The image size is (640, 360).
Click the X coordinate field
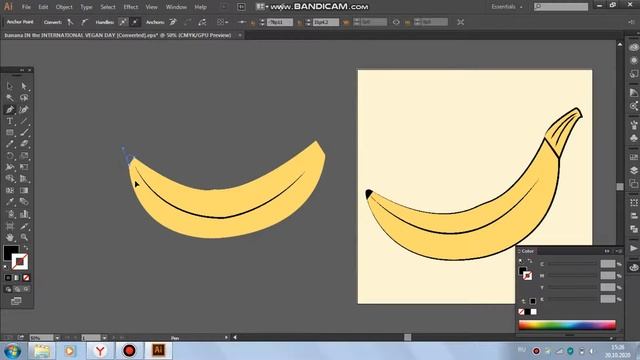pos(280,22)
